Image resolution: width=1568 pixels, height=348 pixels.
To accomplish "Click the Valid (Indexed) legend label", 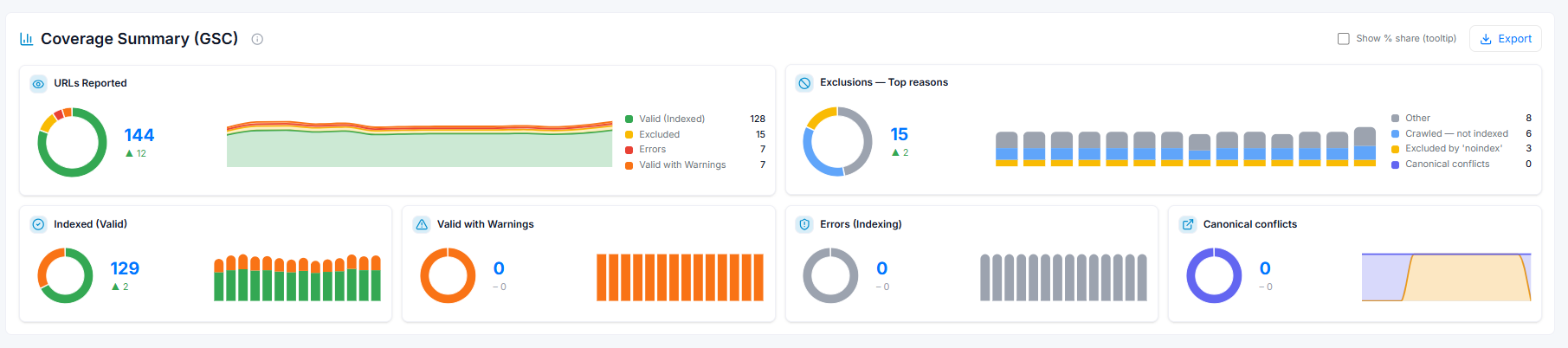I will [672, 119].
